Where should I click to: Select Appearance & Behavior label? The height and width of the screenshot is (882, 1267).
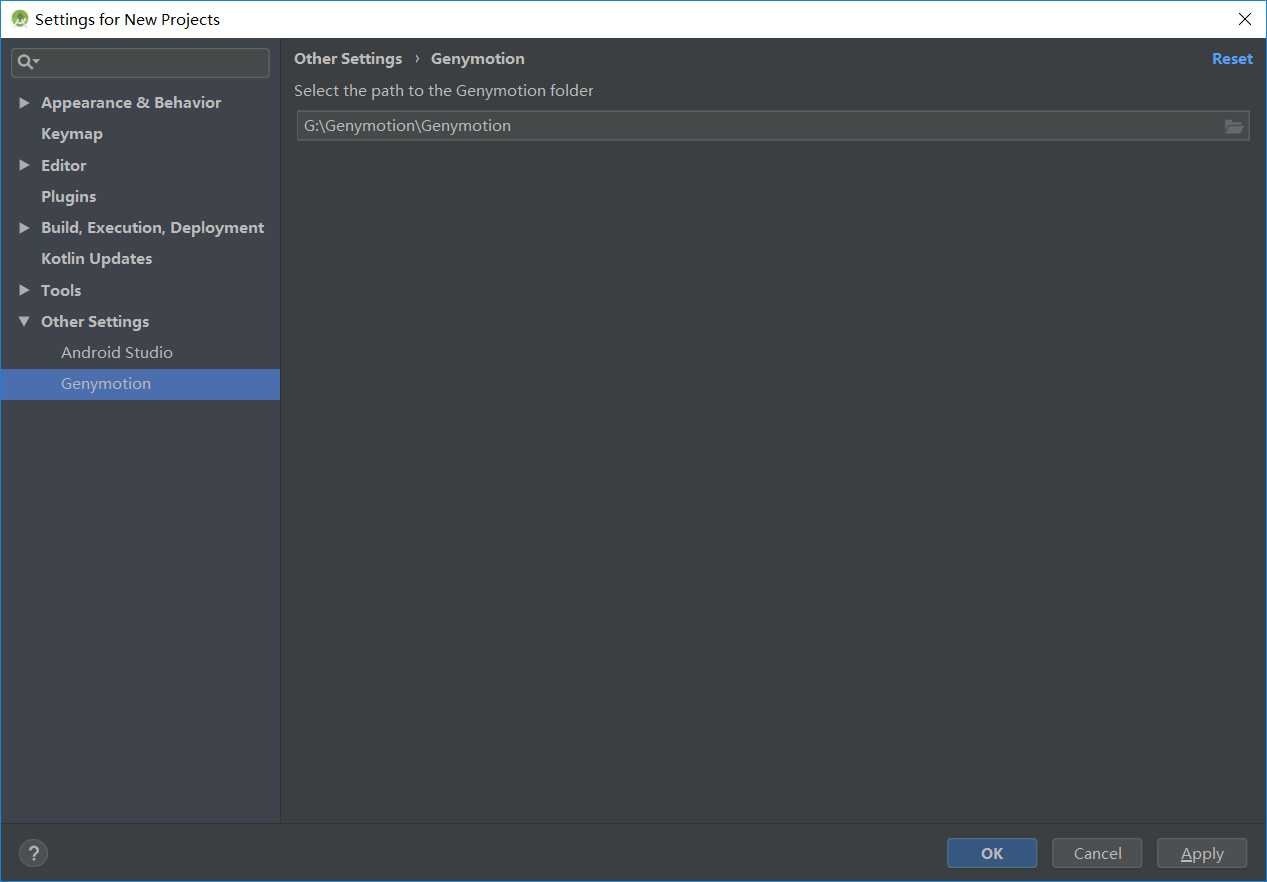[131, 103]
